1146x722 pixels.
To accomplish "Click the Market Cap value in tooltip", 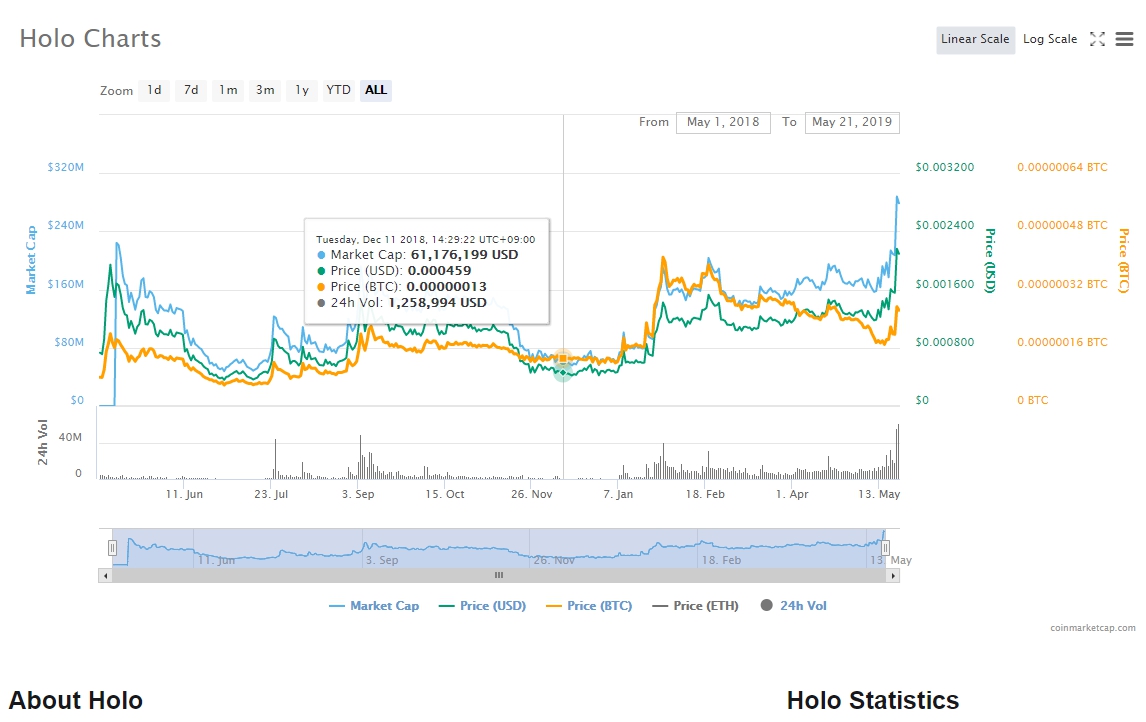I will click(464, 255).
